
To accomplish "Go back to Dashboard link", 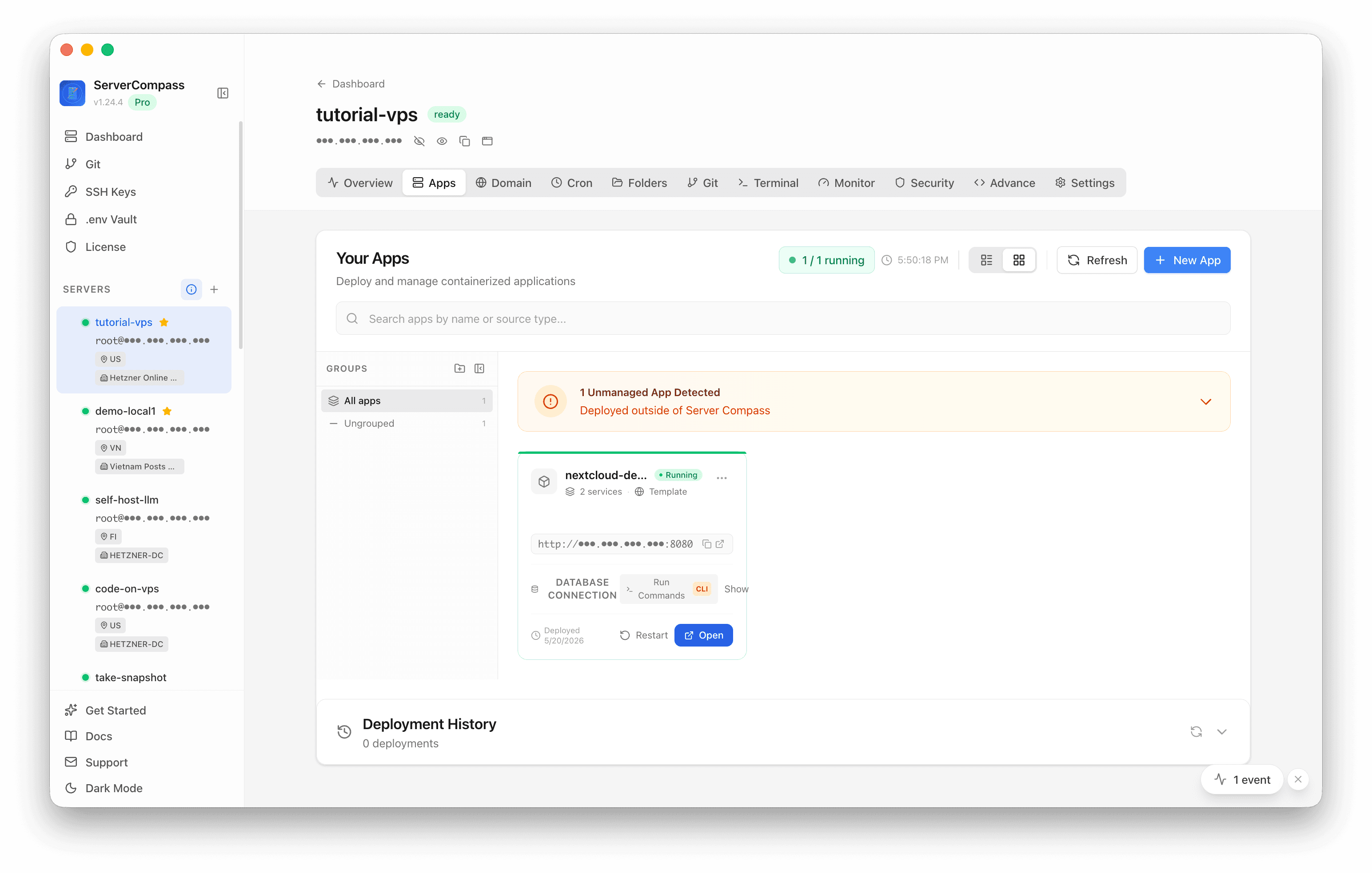I will (351, 84).
